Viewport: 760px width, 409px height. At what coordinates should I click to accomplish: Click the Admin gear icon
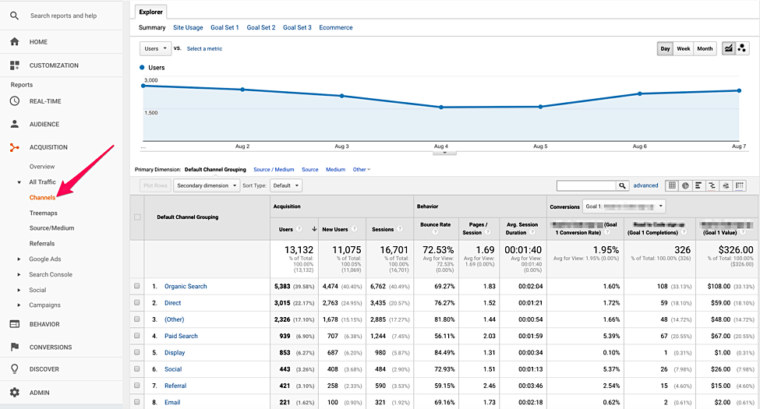15,393
